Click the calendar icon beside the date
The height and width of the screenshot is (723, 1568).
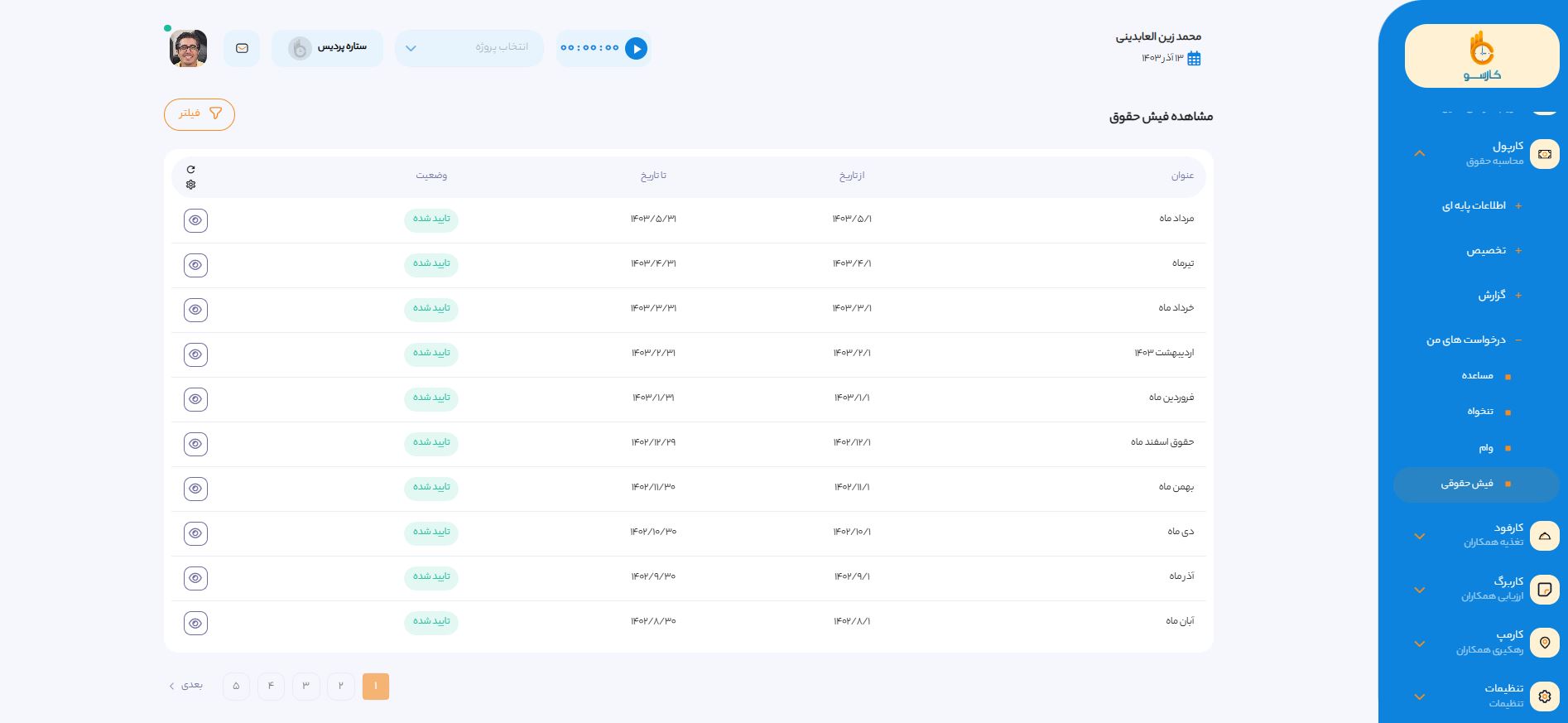coord(1194,58)
